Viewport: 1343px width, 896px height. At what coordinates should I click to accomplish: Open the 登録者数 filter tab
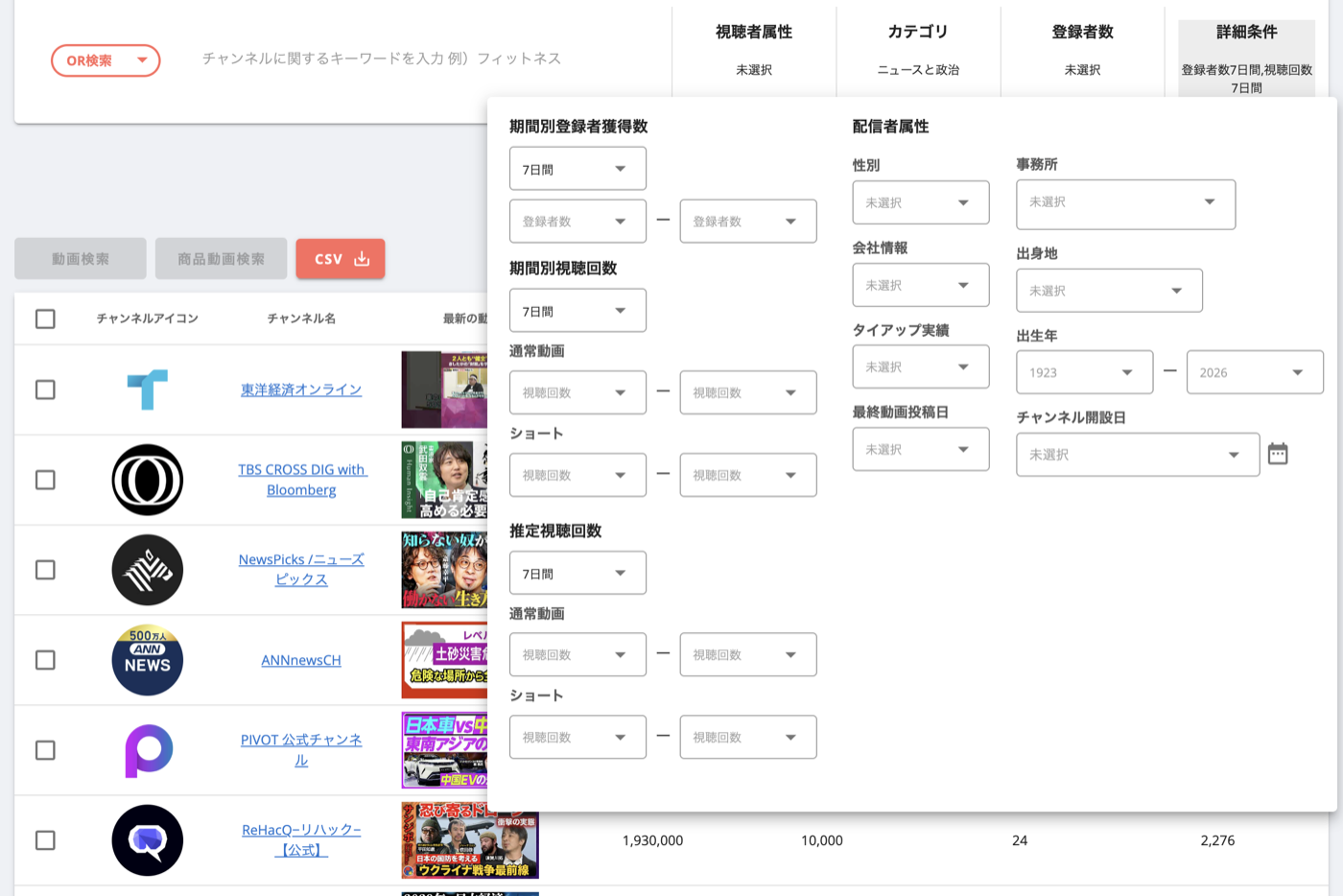(x=1082, y=50)
